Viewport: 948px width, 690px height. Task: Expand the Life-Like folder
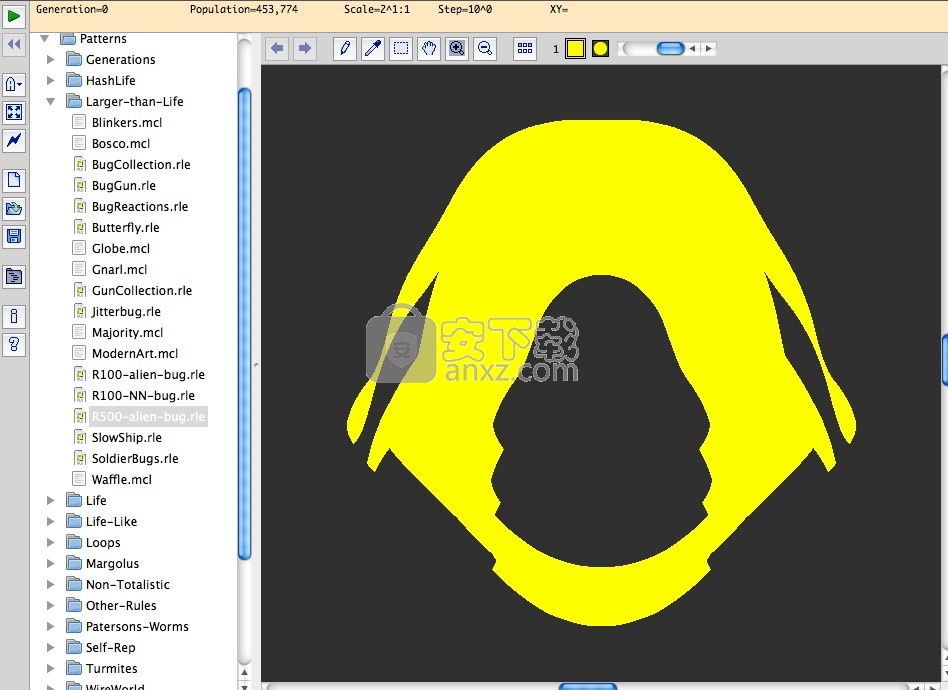point(51,521)
